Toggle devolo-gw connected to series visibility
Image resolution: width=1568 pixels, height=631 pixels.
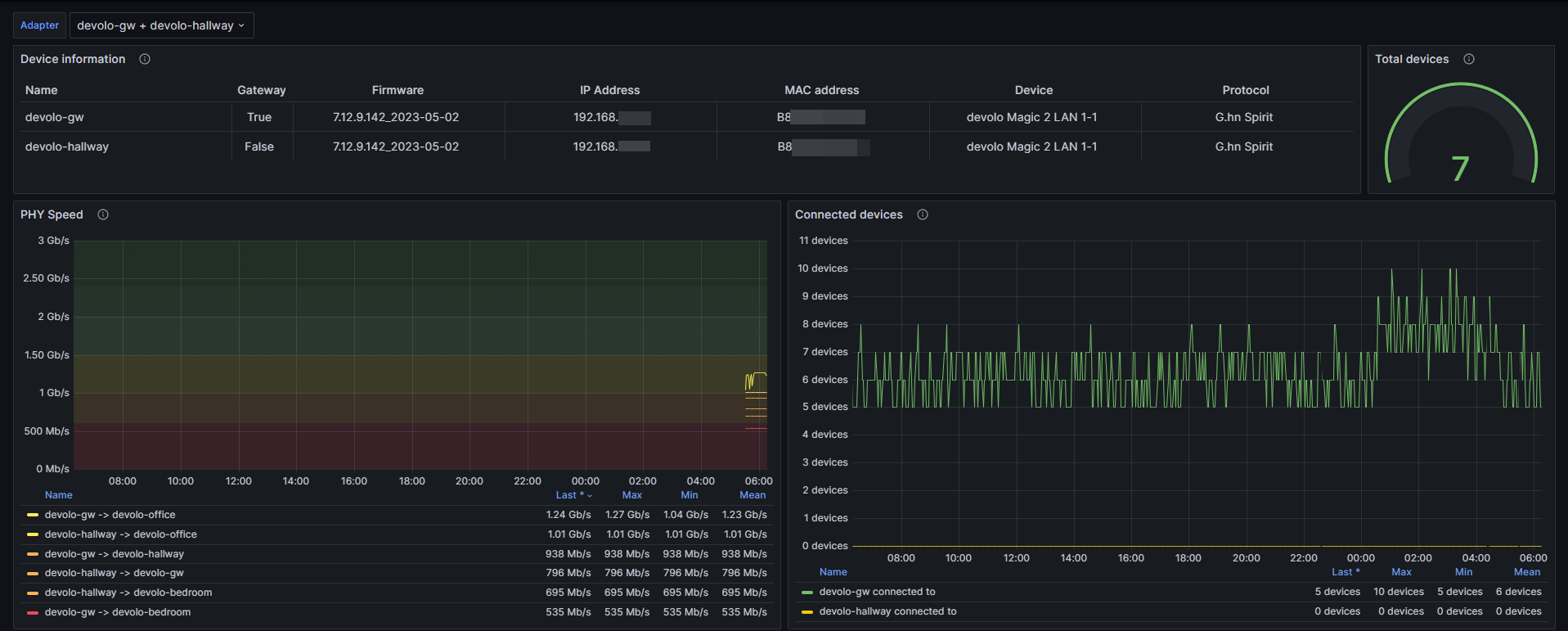pyautogui.click(x=877, y=592)
